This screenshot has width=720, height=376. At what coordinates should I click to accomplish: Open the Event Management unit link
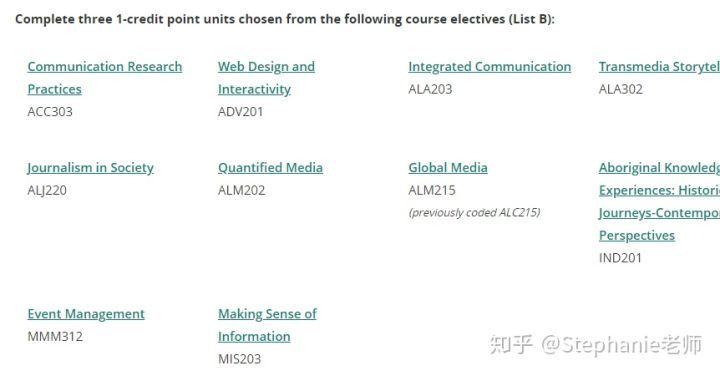[x=86, y=314]
